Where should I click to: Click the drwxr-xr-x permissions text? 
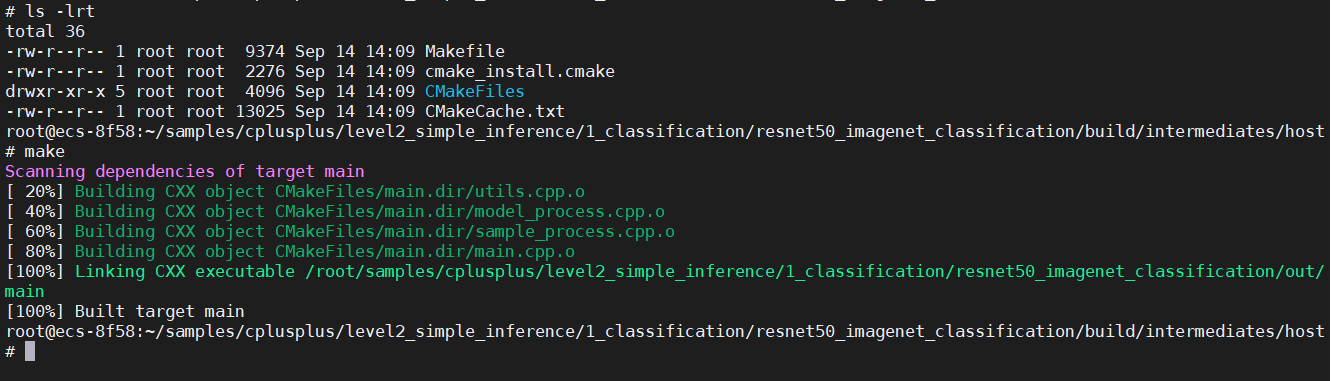click(54, 91)
